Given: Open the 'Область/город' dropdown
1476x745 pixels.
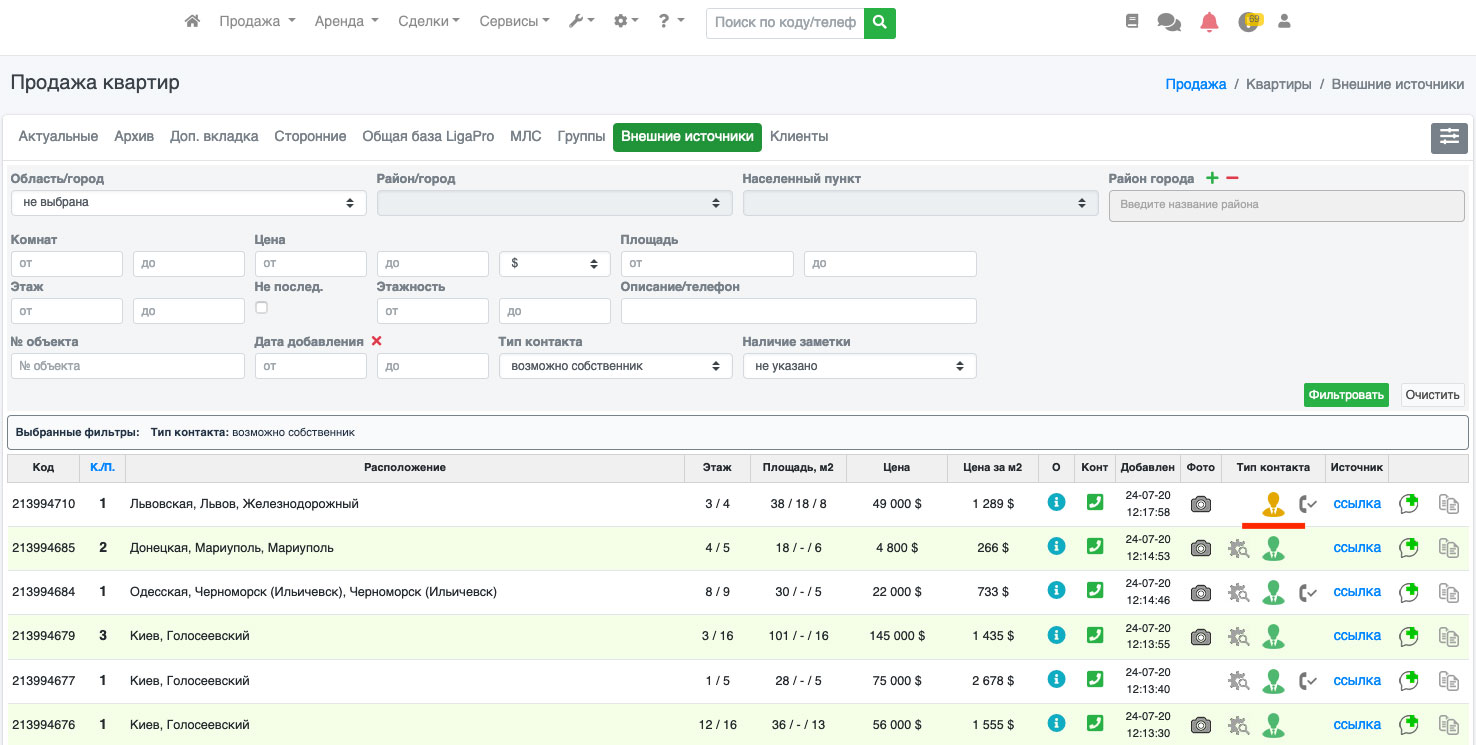Looking at the screenshot, I should coord(188,203).
